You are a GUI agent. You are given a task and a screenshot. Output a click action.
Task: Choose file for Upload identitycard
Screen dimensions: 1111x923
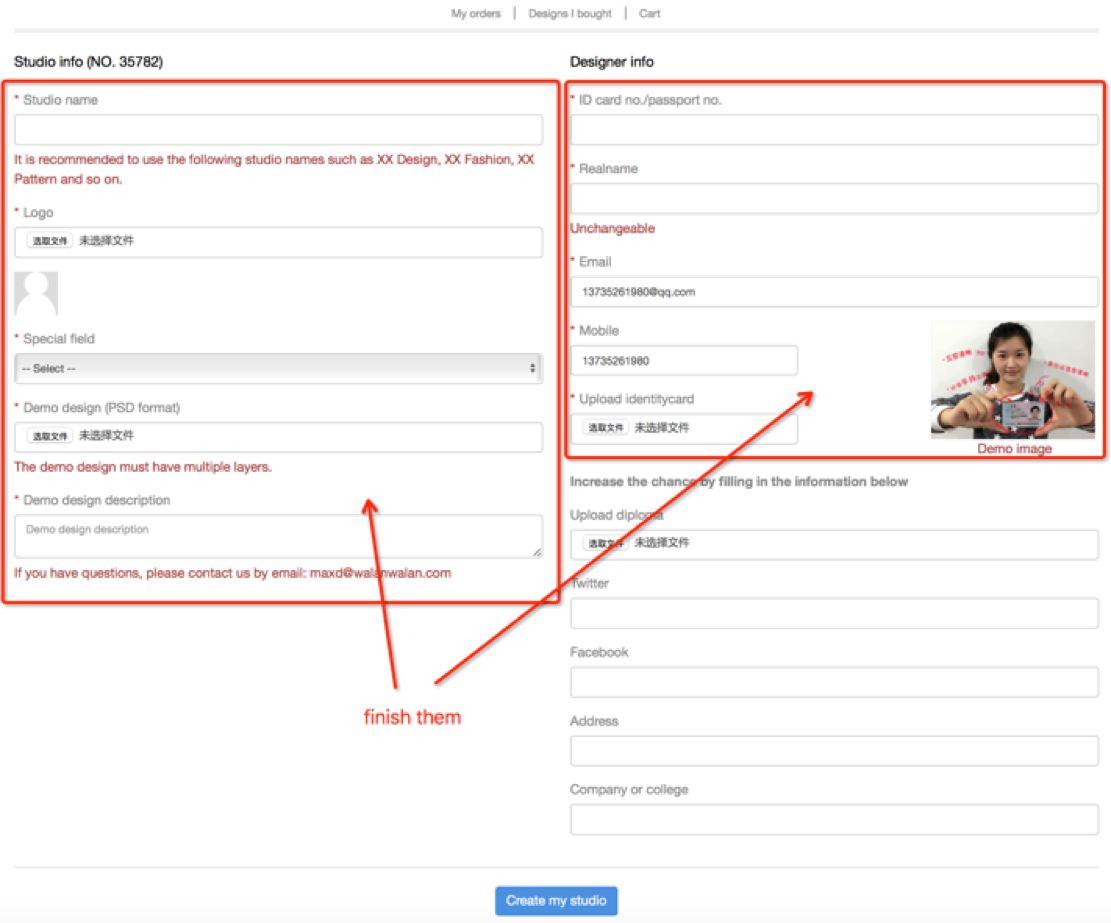(x=605, y=428)
